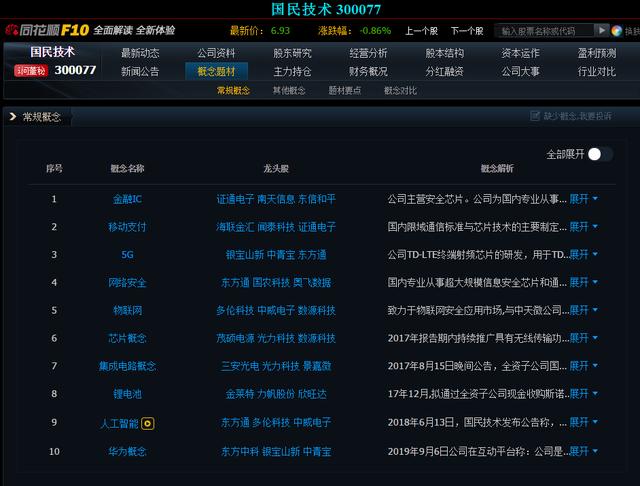
Task: Open leading stock 东方中科
Action: [240, 451]
